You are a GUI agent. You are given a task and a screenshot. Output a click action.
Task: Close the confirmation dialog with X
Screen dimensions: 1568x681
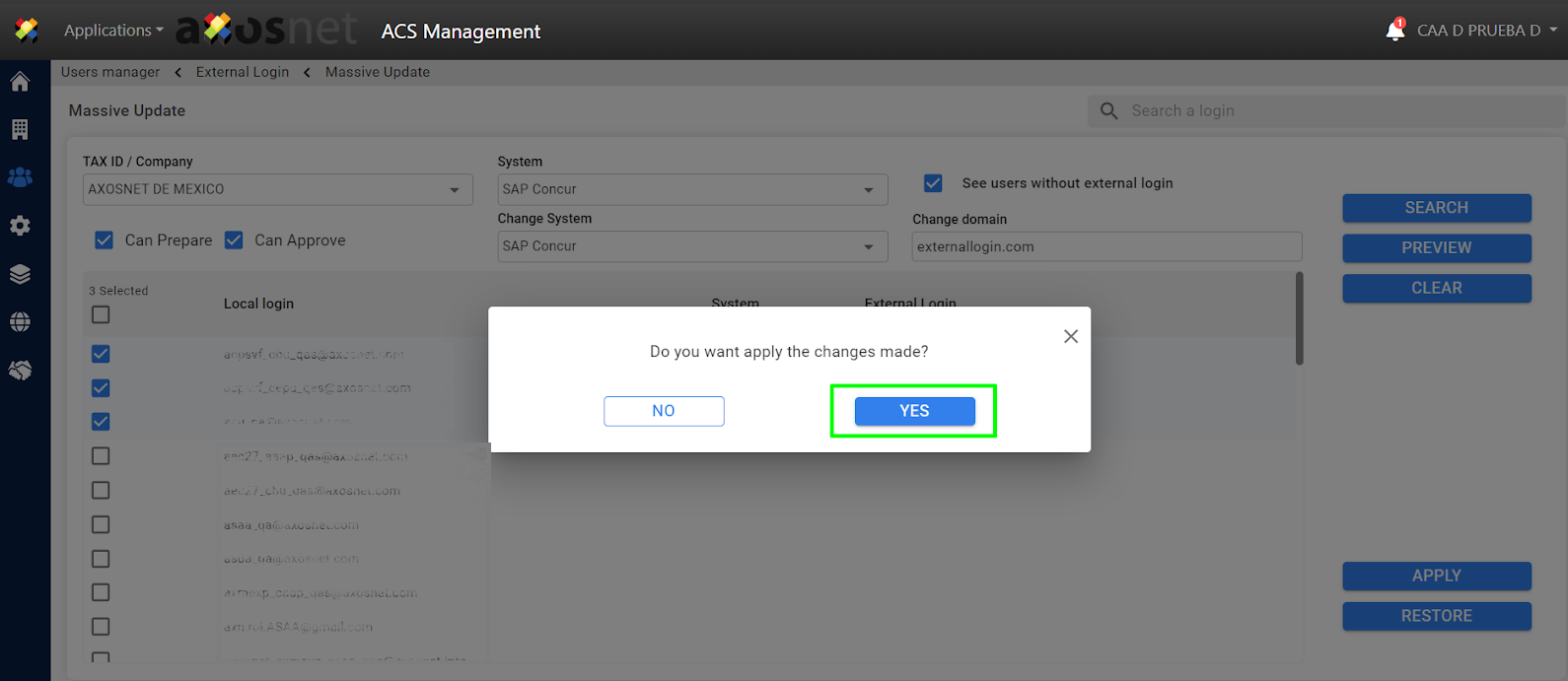point(1070,337)
